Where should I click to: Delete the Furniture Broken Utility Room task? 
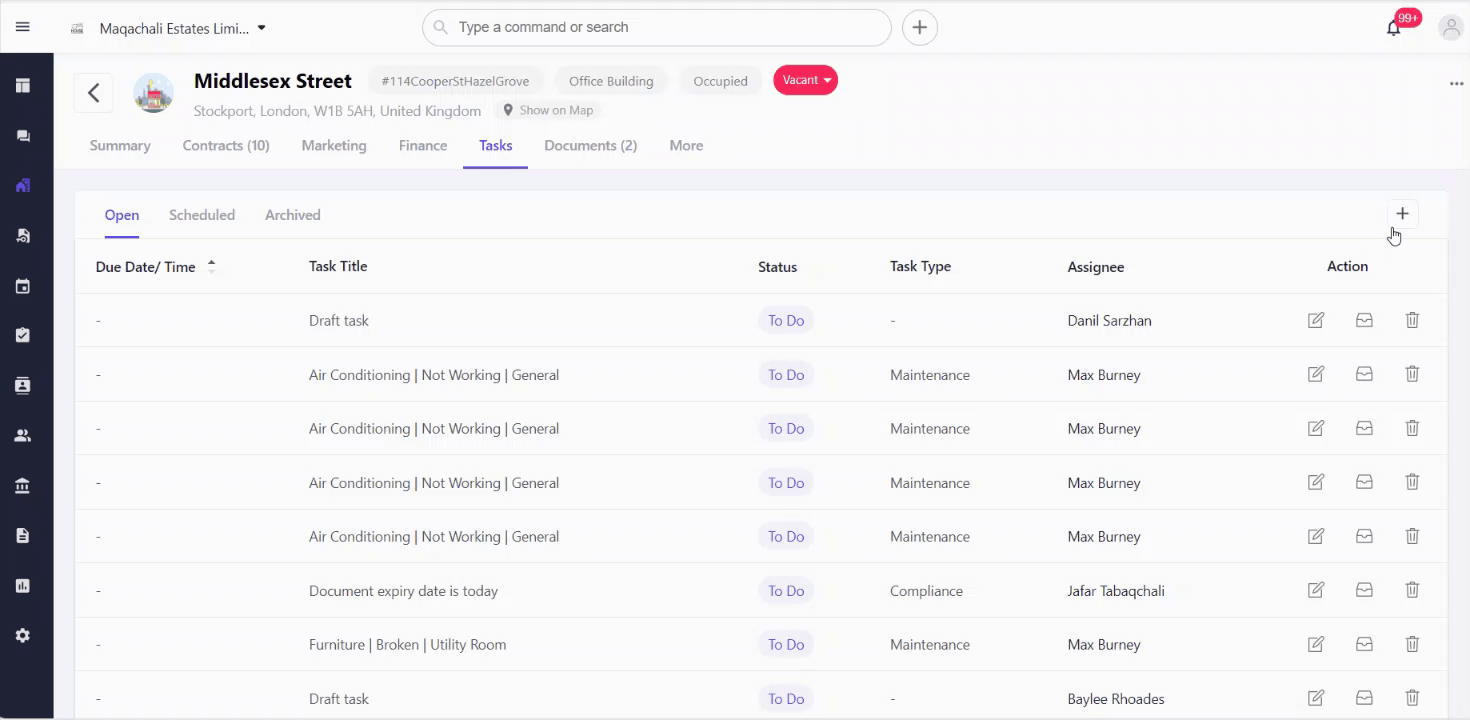pos(1412,644)
